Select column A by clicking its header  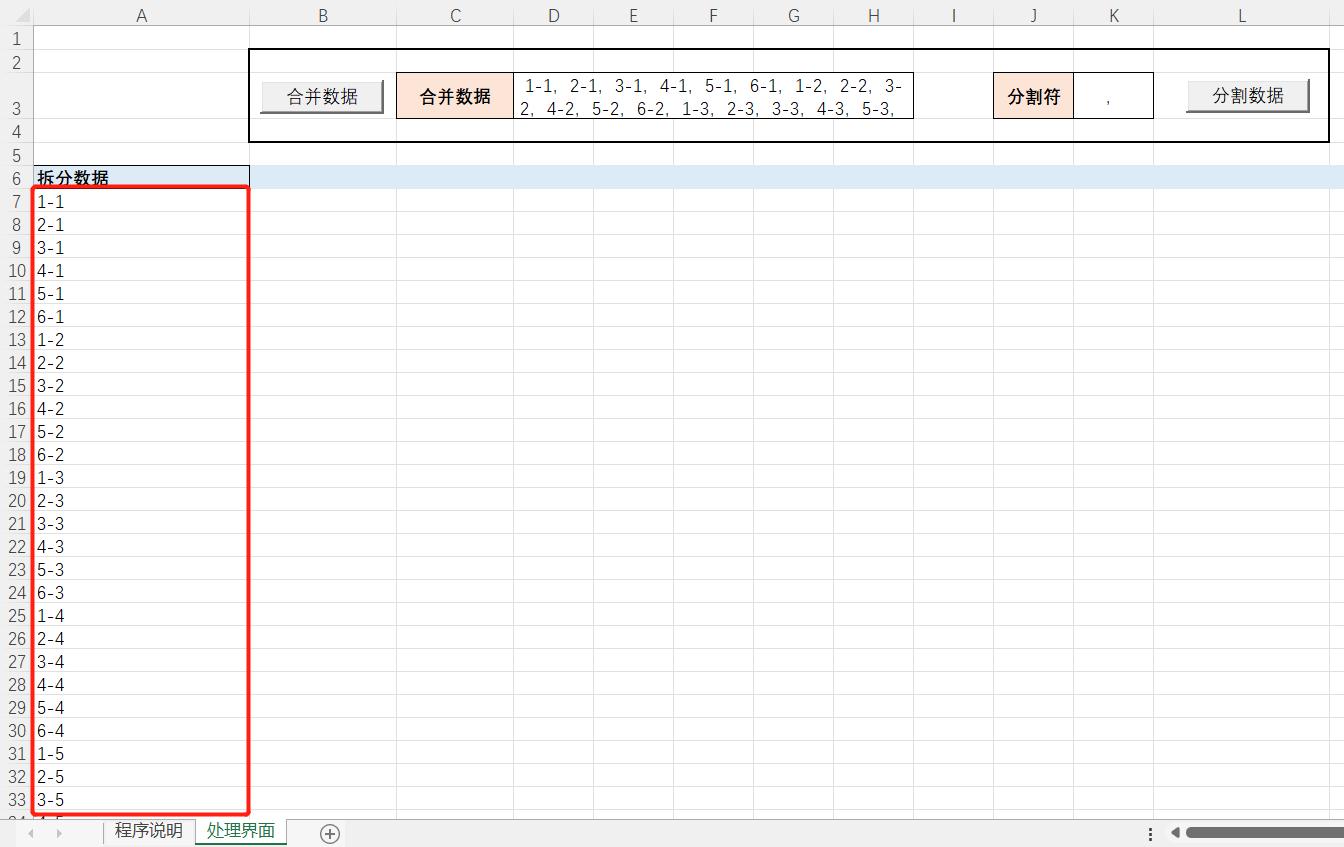[140, 15]
